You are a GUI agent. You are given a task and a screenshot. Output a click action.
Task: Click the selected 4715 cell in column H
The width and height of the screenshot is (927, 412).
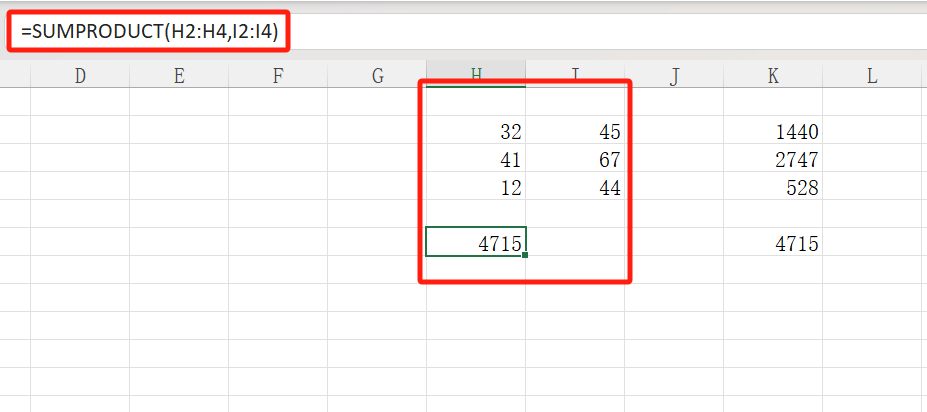pyautogui.click(x=476, y=242)
